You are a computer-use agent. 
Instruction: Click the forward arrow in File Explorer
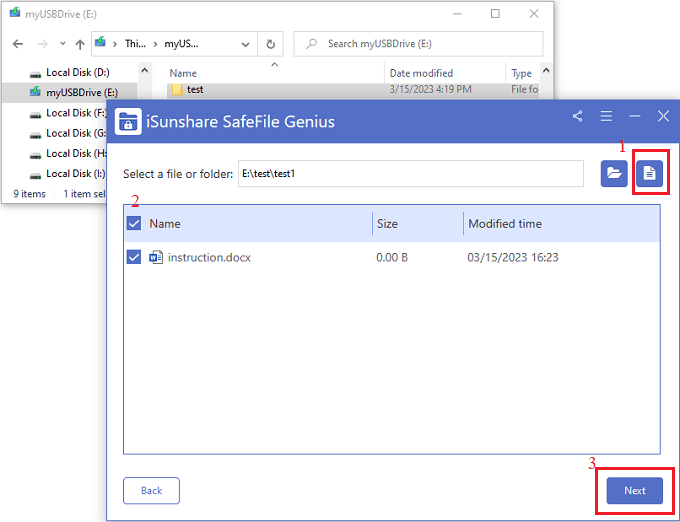(x=42, y=44)
